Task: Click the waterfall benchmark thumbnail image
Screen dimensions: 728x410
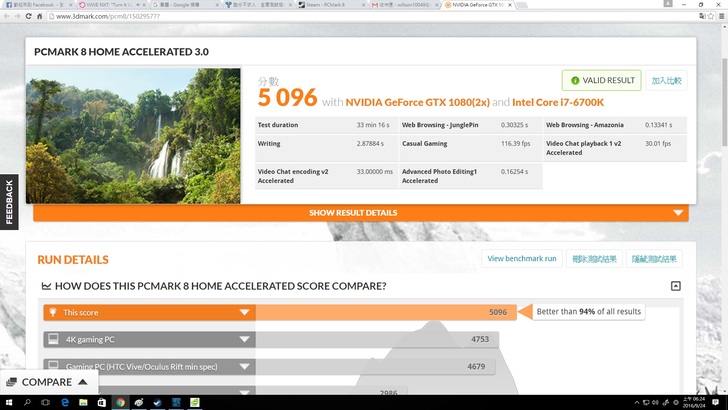Action: pos(133,136)
